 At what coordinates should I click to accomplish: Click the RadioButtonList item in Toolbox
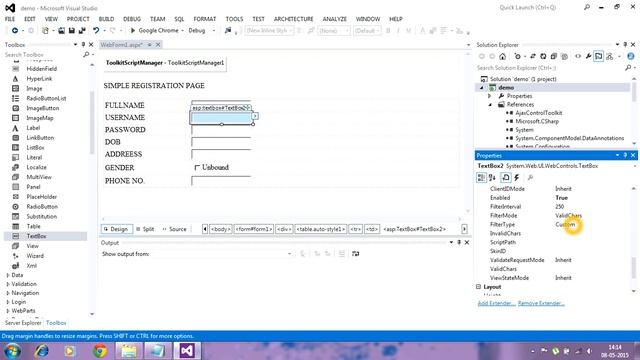click(46, 98)
